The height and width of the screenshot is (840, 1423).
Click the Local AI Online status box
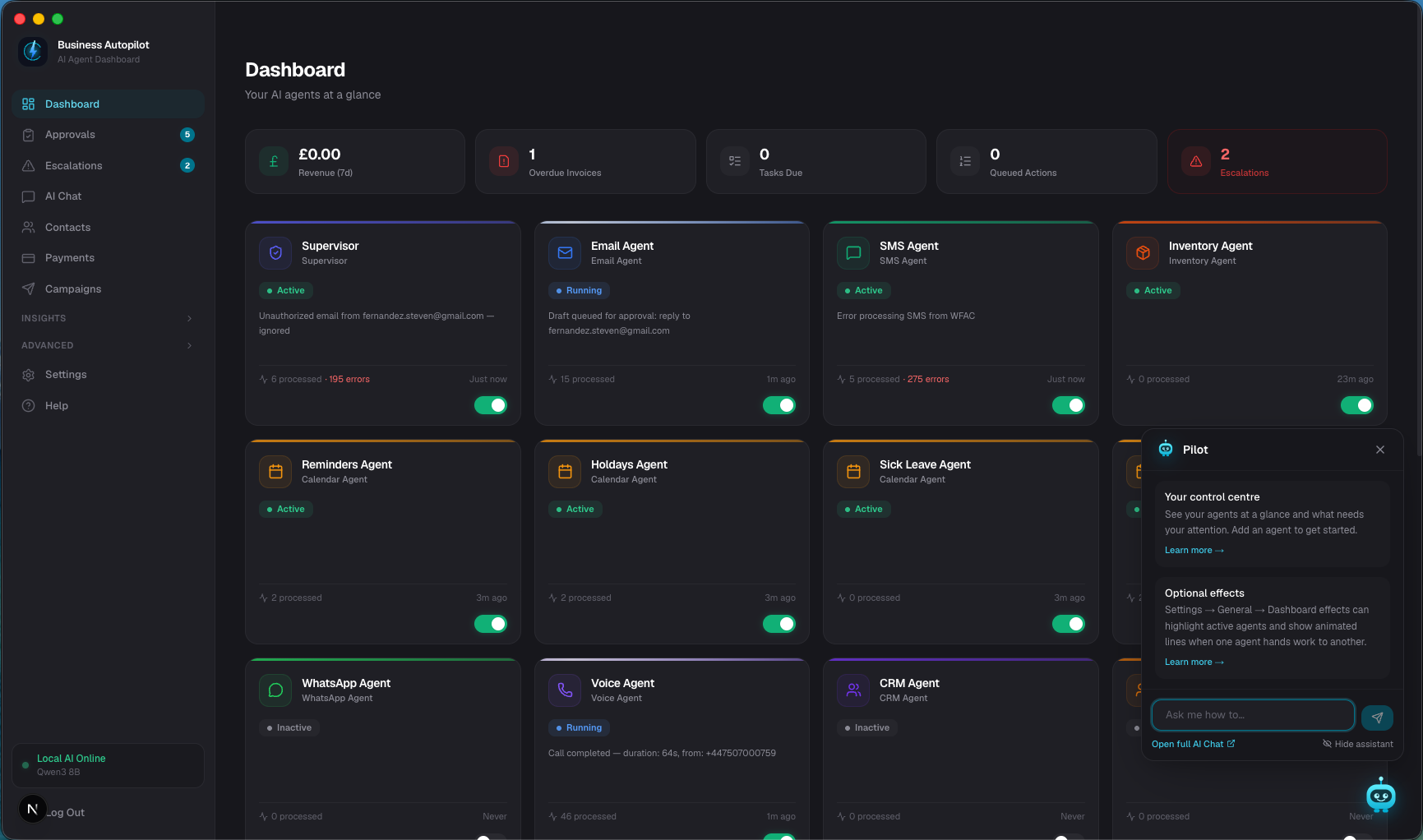coord(108,765)
